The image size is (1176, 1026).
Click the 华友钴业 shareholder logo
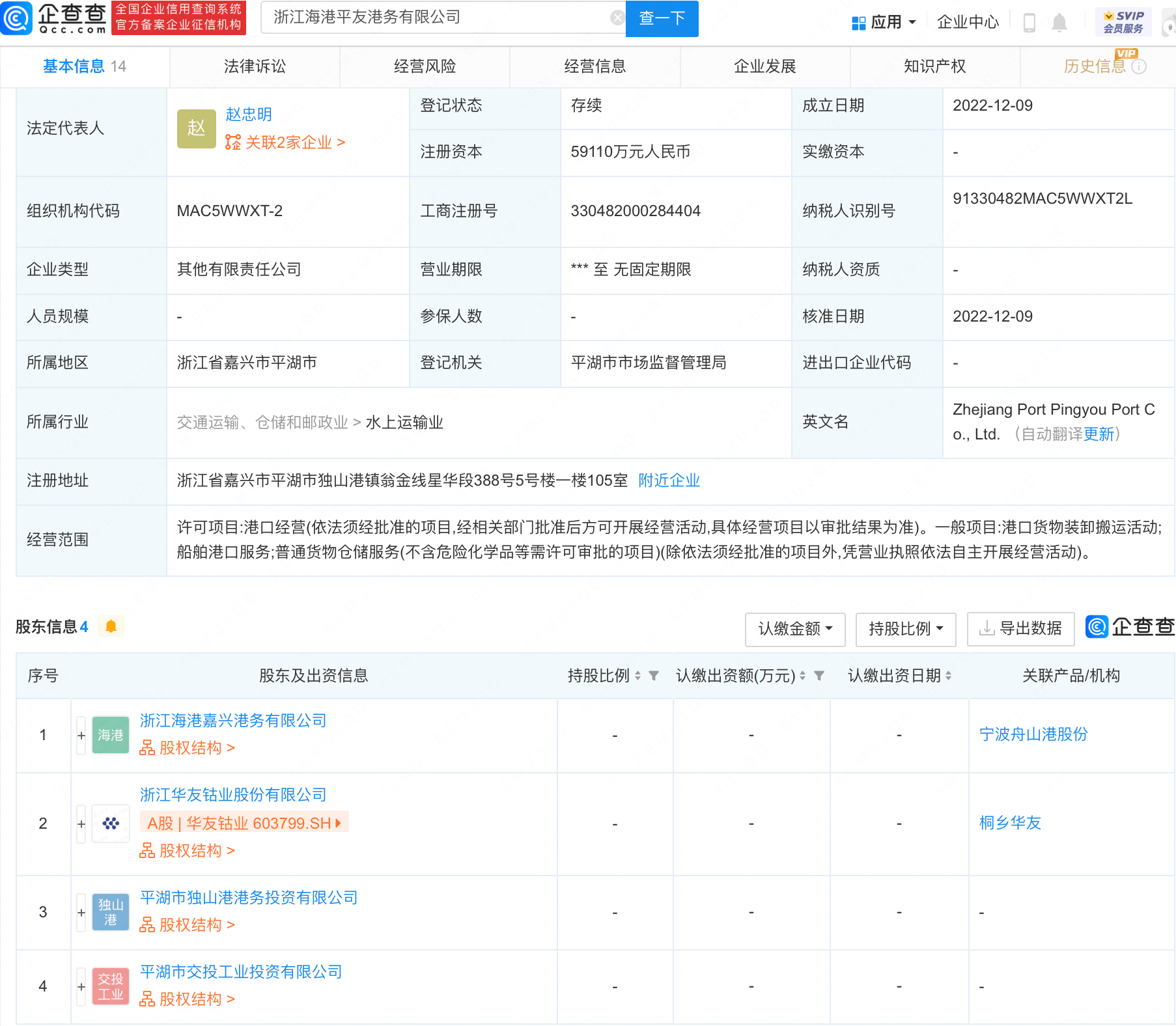(x=111, y=824)
